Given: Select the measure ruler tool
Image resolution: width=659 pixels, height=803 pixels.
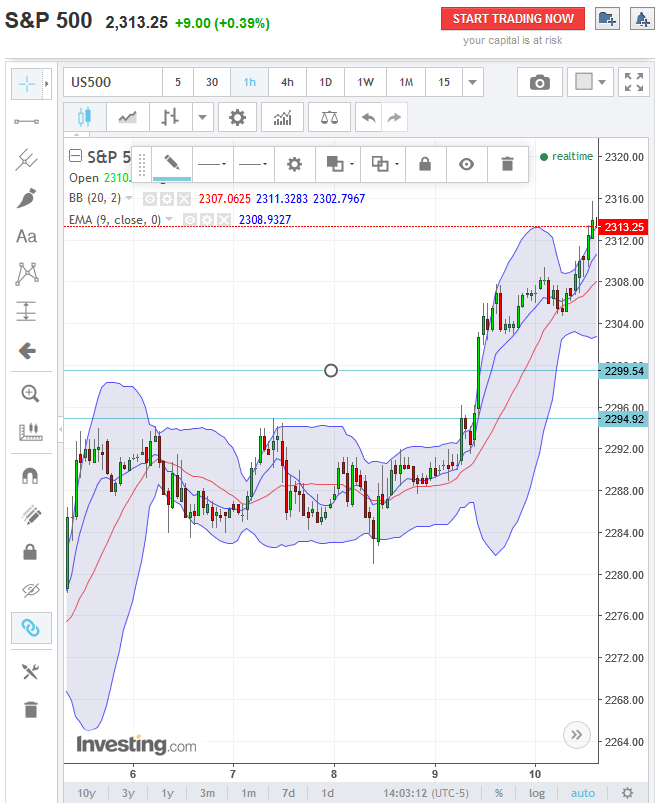Looking at the screenshot, I should click(30, 432).
